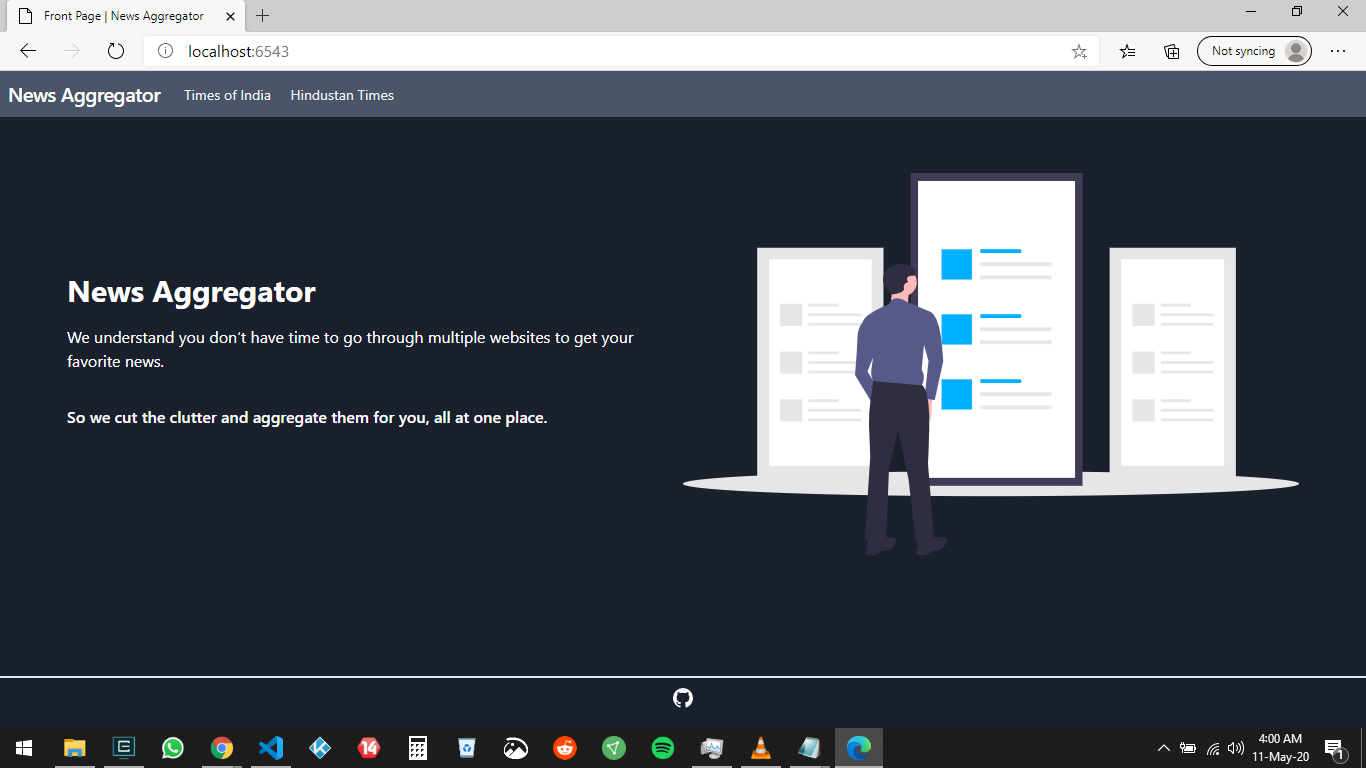The image size is (1366, 768).
Task: Open Kodi from the taskbar
Action: tap(320, 748)
